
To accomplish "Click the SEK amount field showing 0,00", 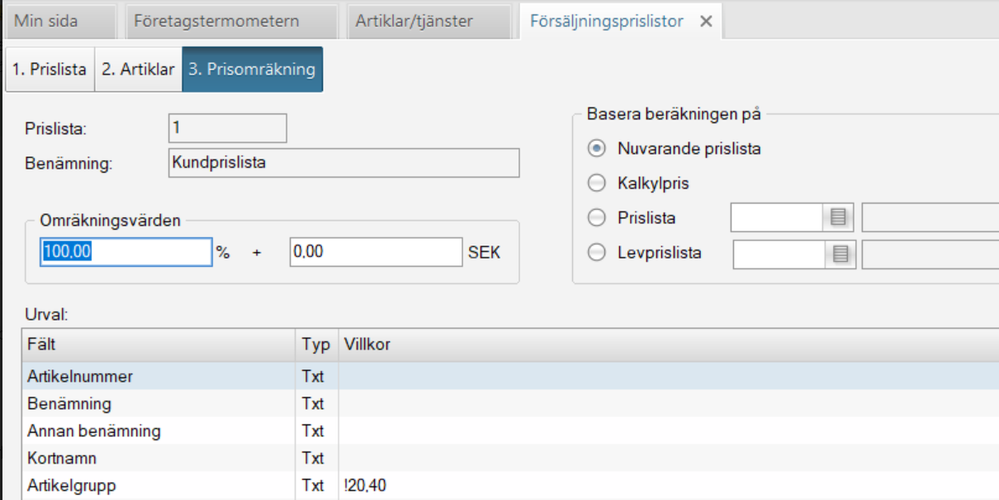I will point(375,253).
